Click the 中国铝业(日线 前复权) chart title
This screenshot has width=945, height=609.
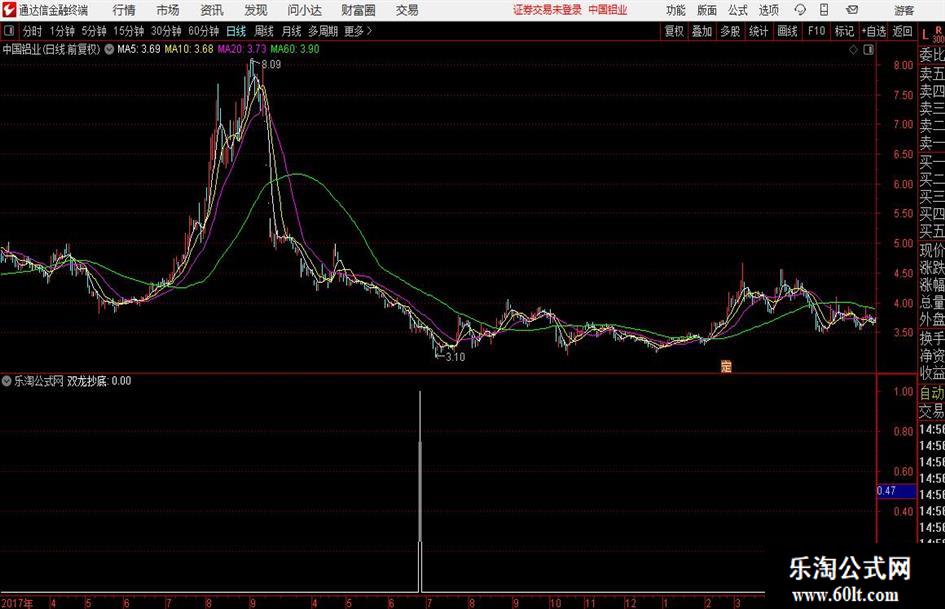(x=51, y=49)
